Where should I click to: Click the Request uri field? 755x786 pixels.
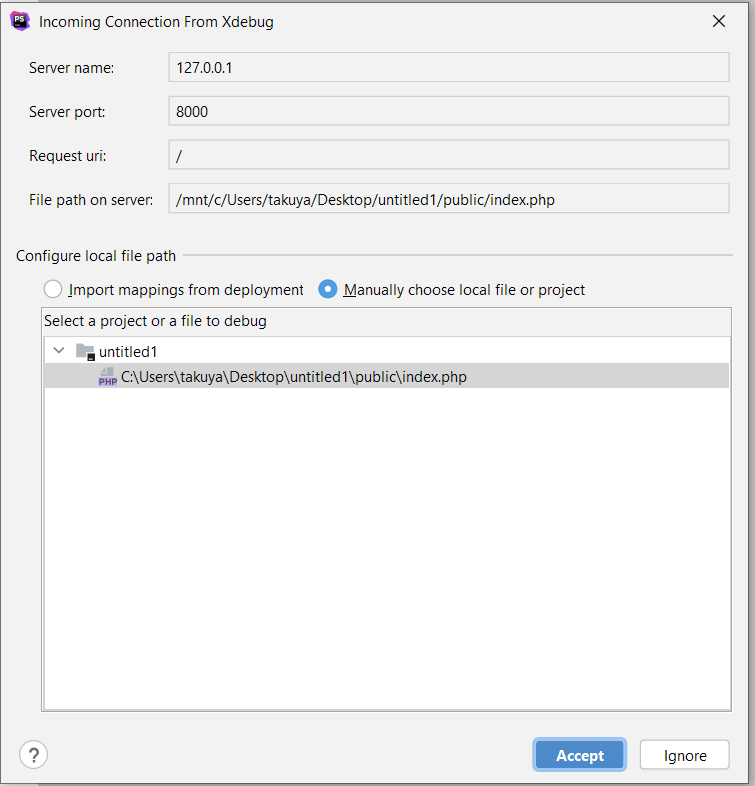tap(449, 155)
